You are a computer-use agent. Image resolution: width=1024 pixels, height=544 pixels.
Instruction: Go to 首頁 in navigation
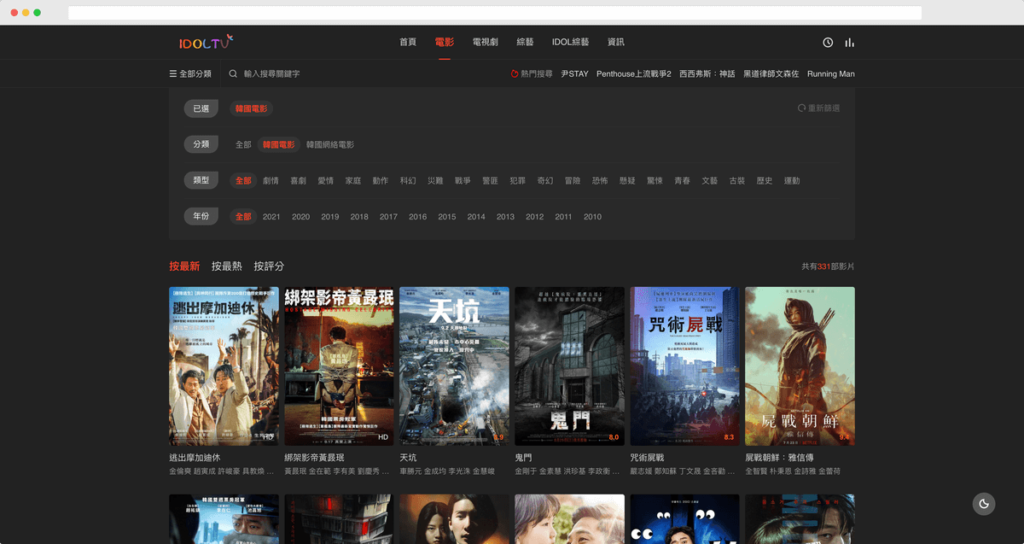coord(408,42)
